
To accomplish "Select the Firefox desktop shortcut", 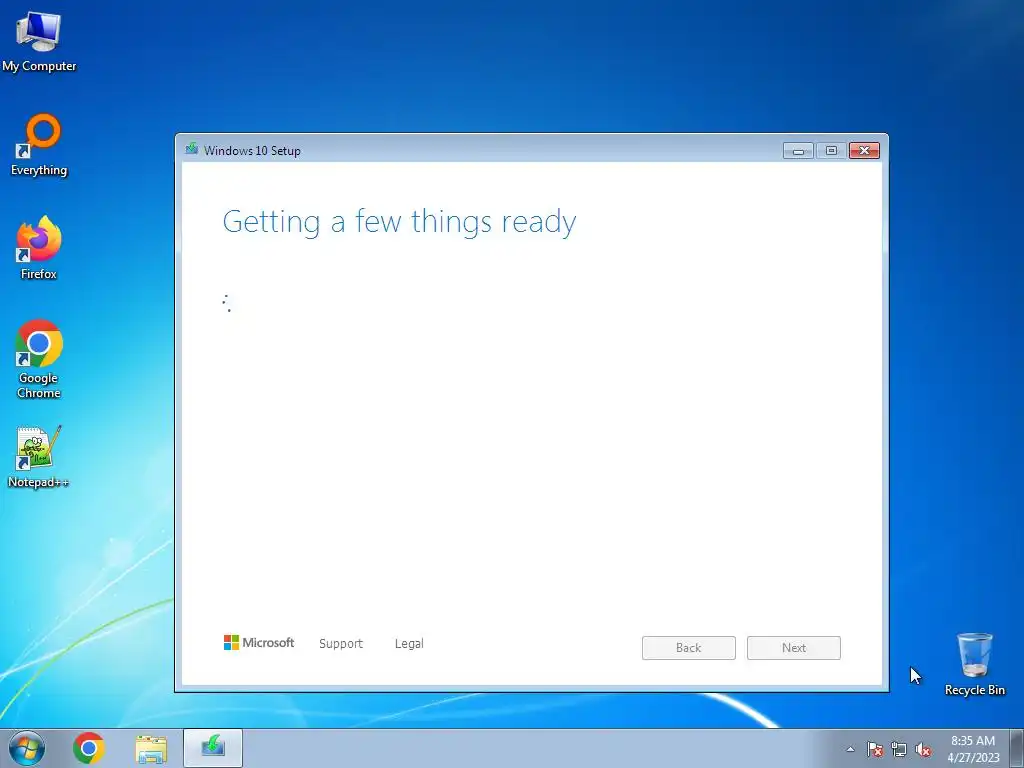I will pos(39,248).
